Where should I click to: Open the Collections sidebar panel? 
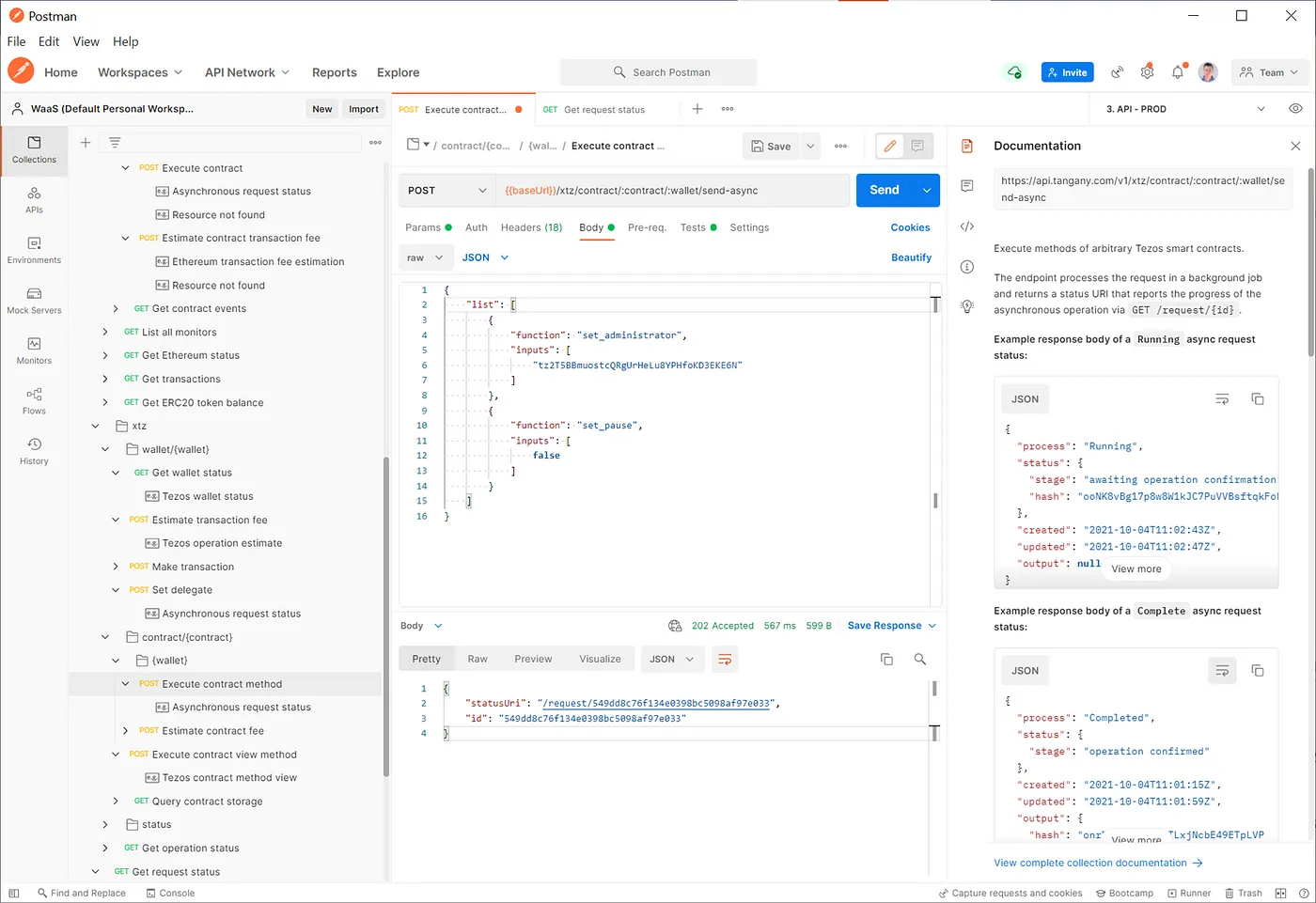coord(34,149)
